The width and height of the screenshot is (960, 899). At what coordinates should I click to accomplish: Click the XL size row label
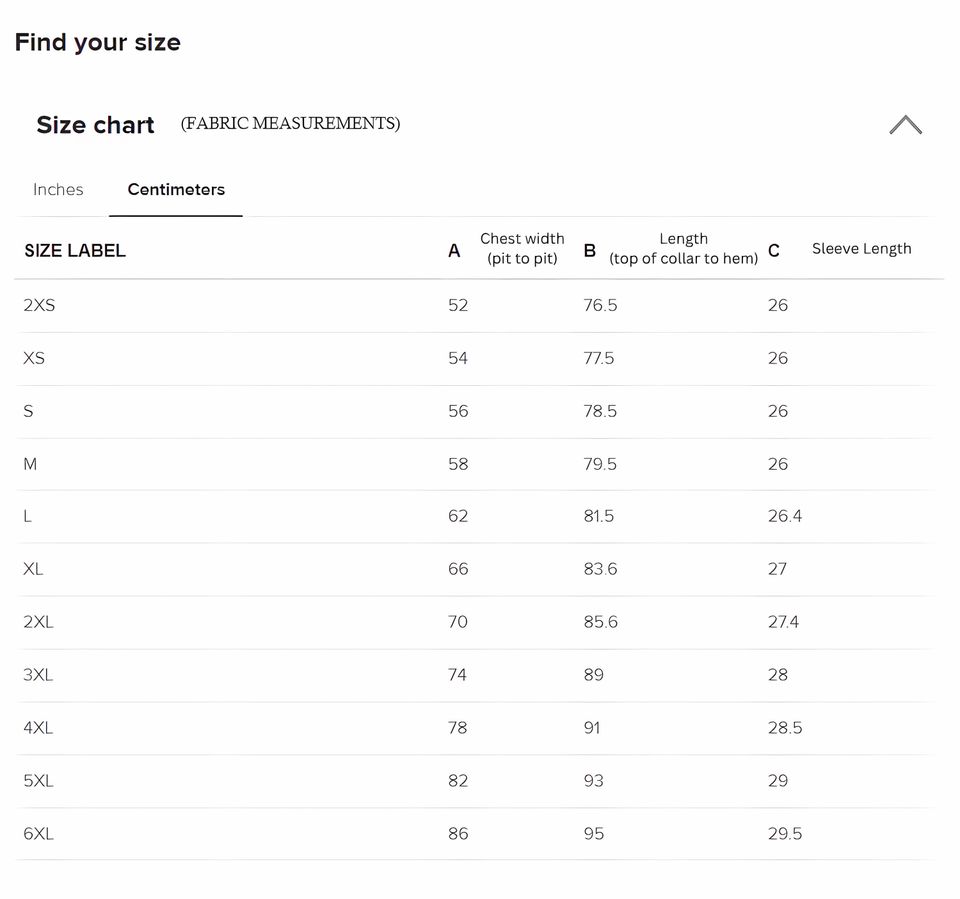33,569
